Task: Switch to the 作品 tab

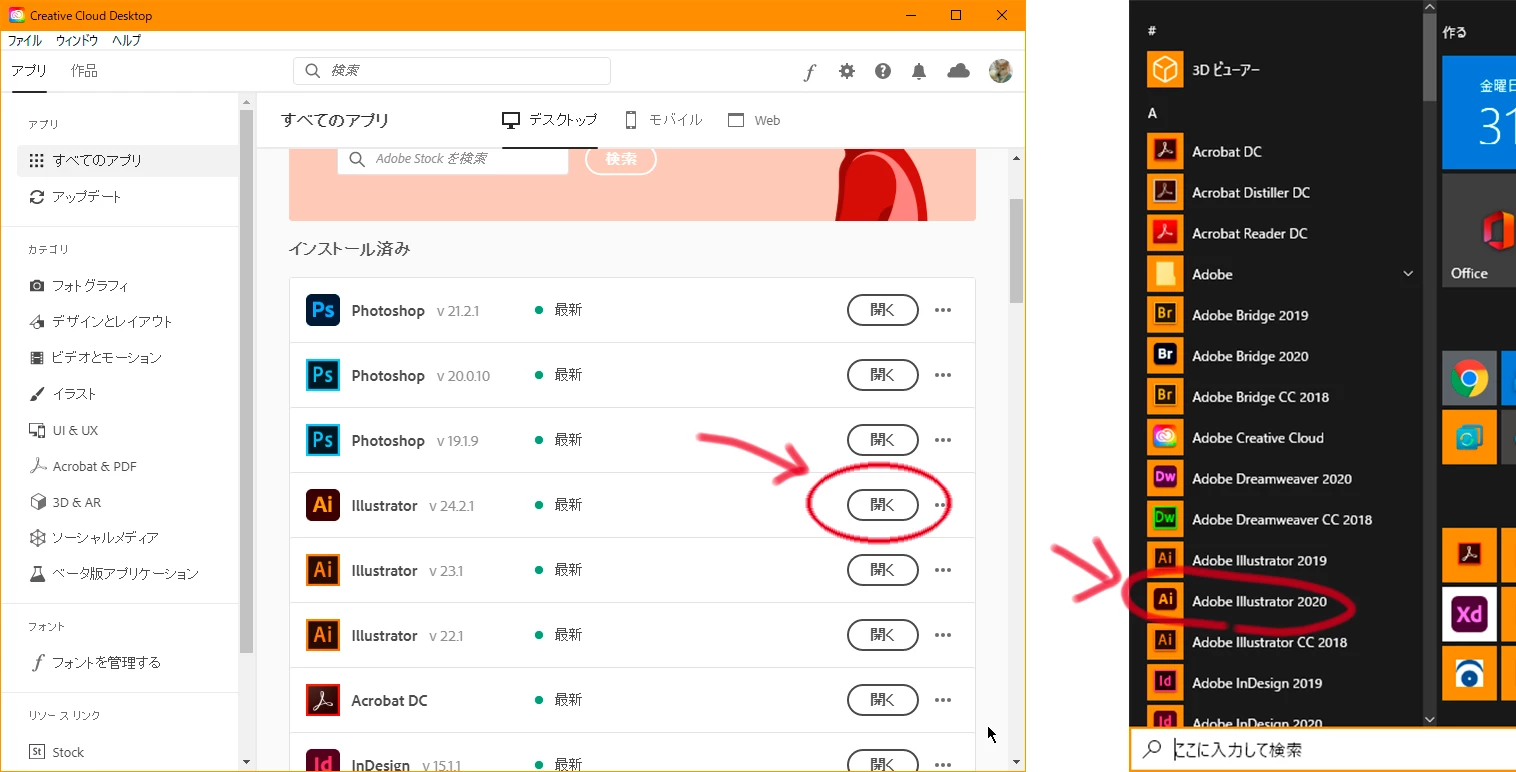Action: tap(84, 71)
